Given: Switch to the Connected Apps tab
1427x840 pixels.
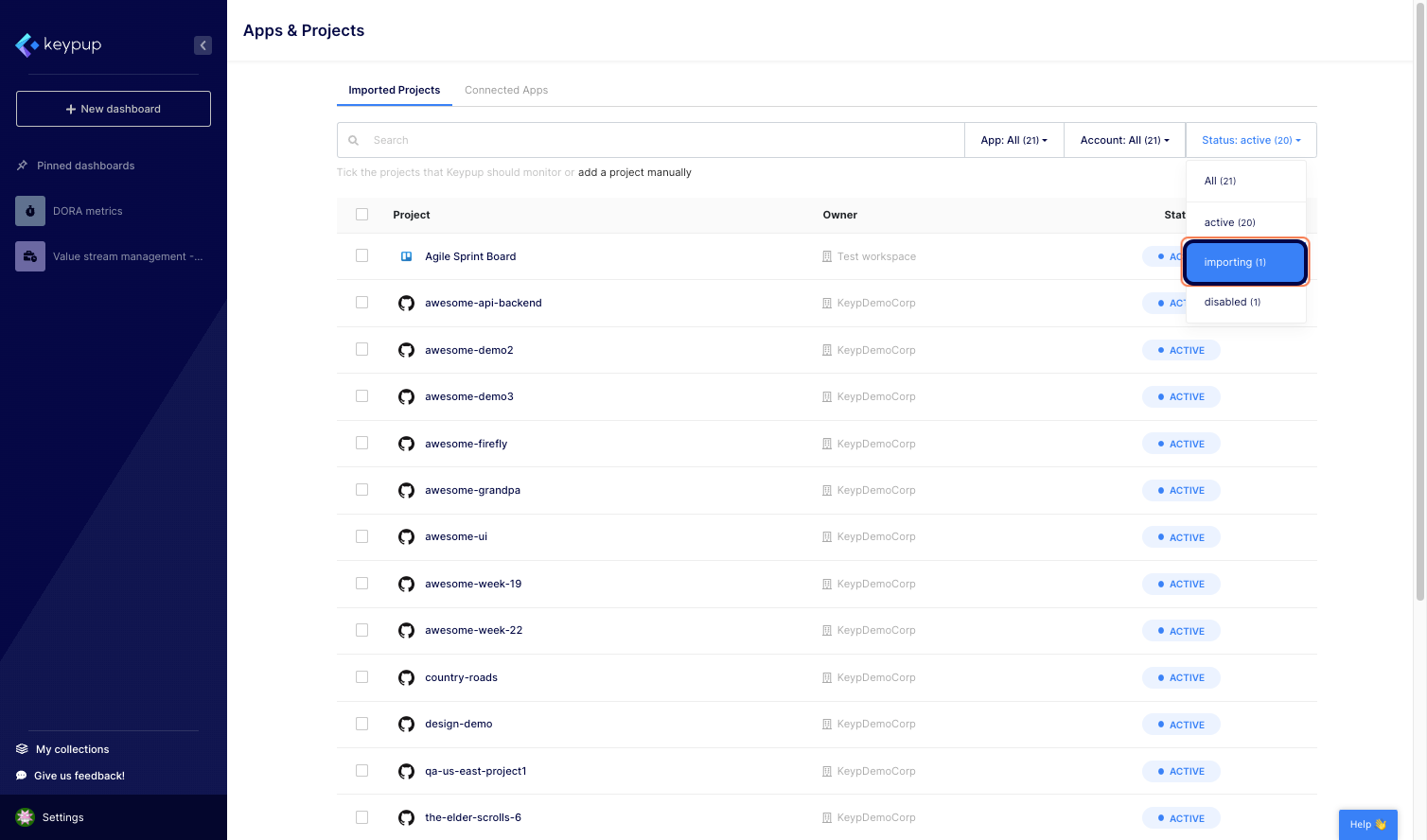Looking at the screenshot, I should [x=506, y=90].
